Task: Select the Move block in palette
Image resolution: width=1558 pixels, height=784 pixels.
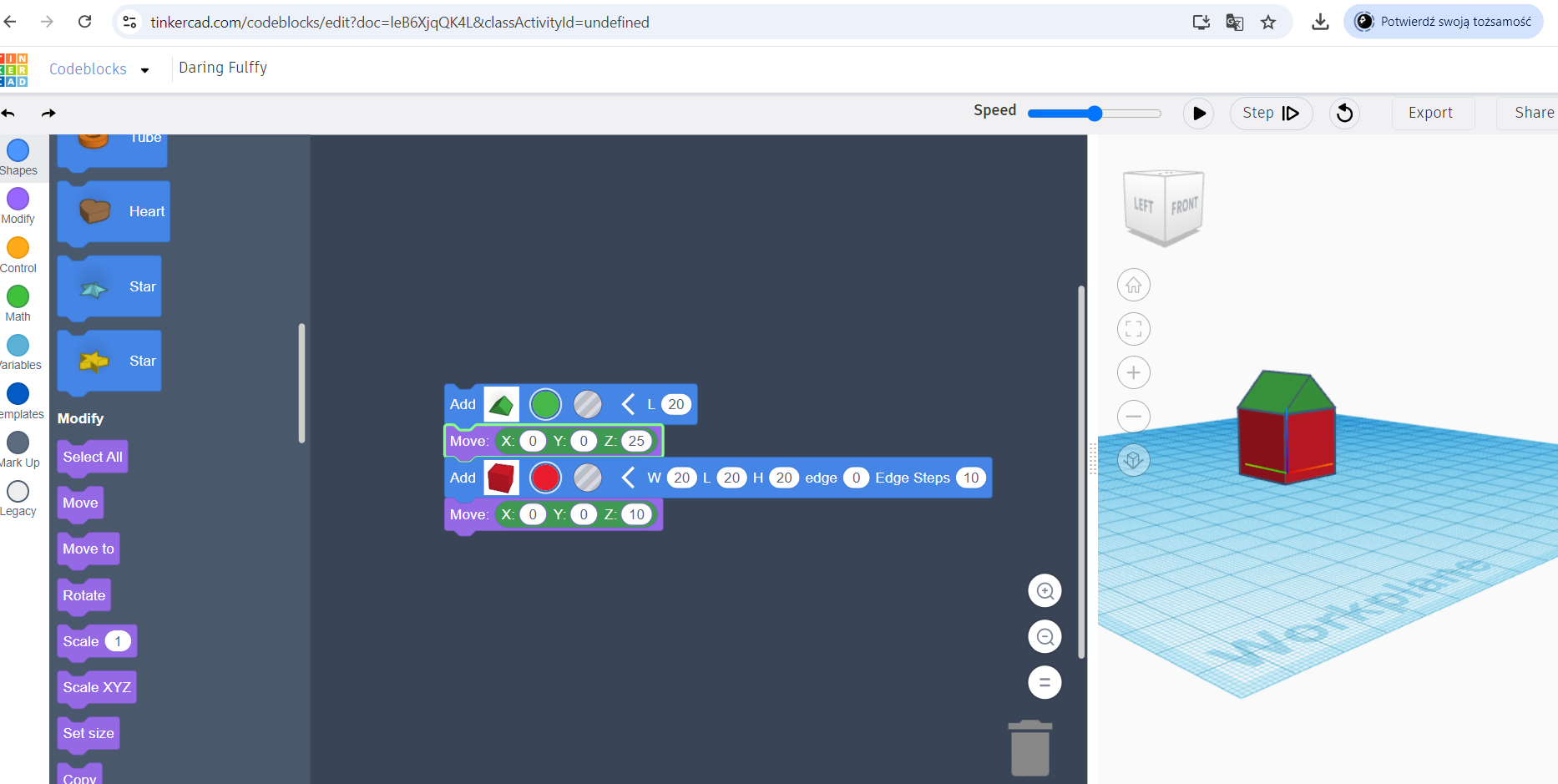Action: click(x=80, y=503)
